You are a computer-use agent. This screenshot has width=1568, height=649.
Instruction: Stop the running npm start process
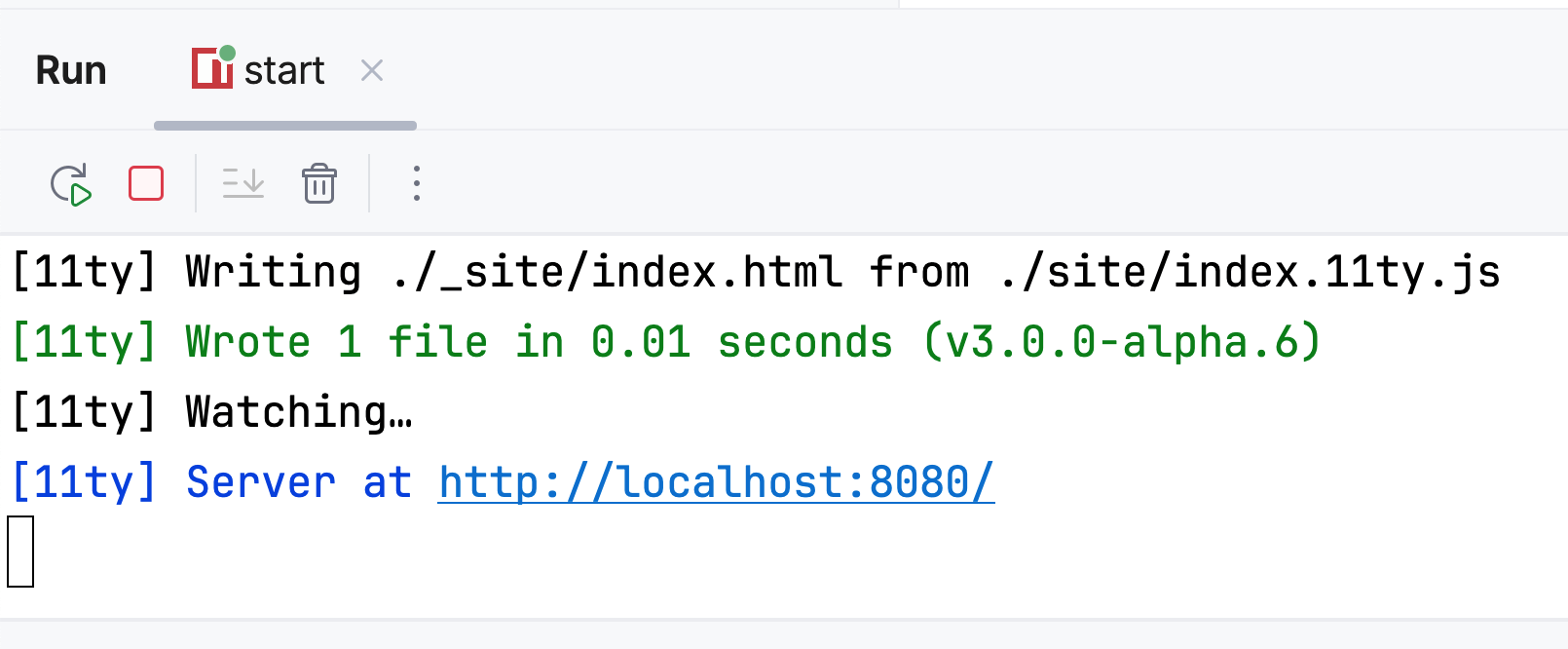(145, 183)
